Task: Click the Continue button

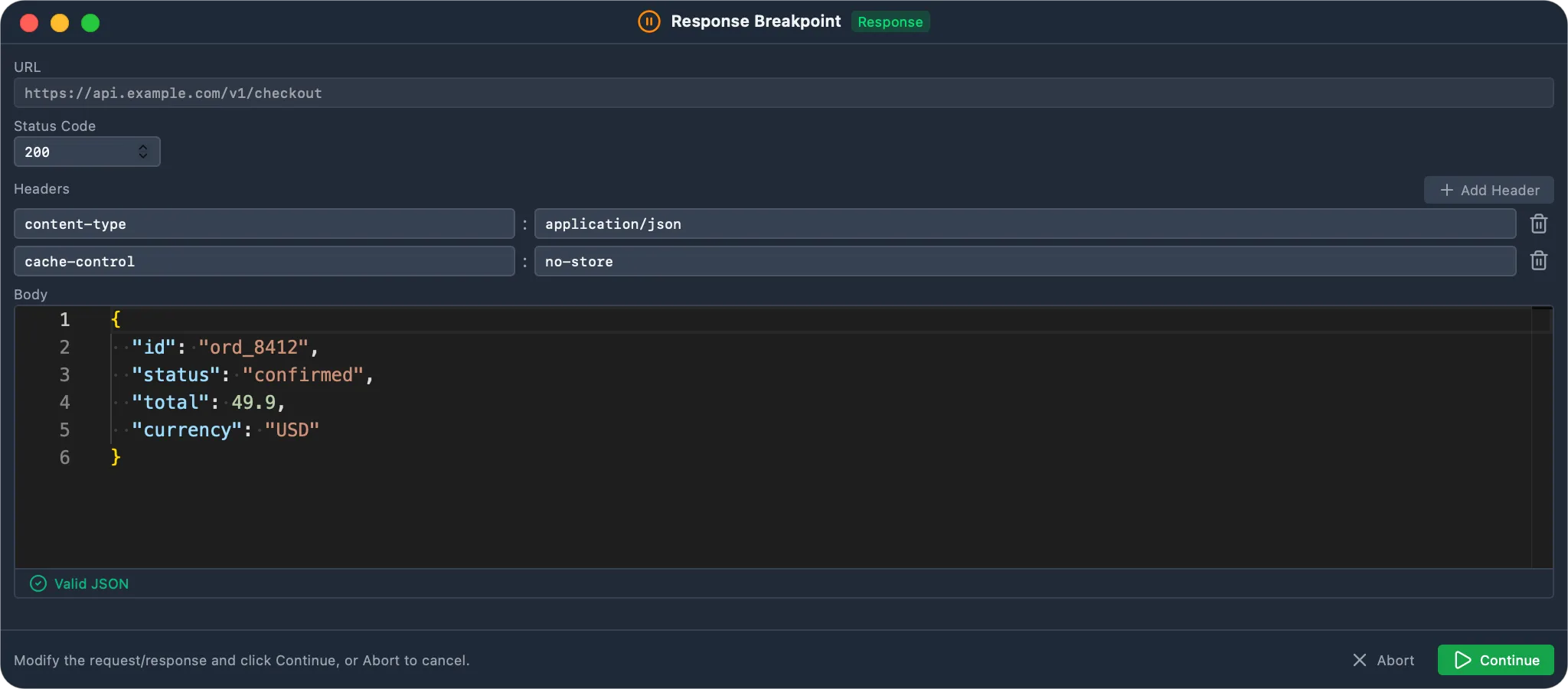Action: coord(1495,660)
